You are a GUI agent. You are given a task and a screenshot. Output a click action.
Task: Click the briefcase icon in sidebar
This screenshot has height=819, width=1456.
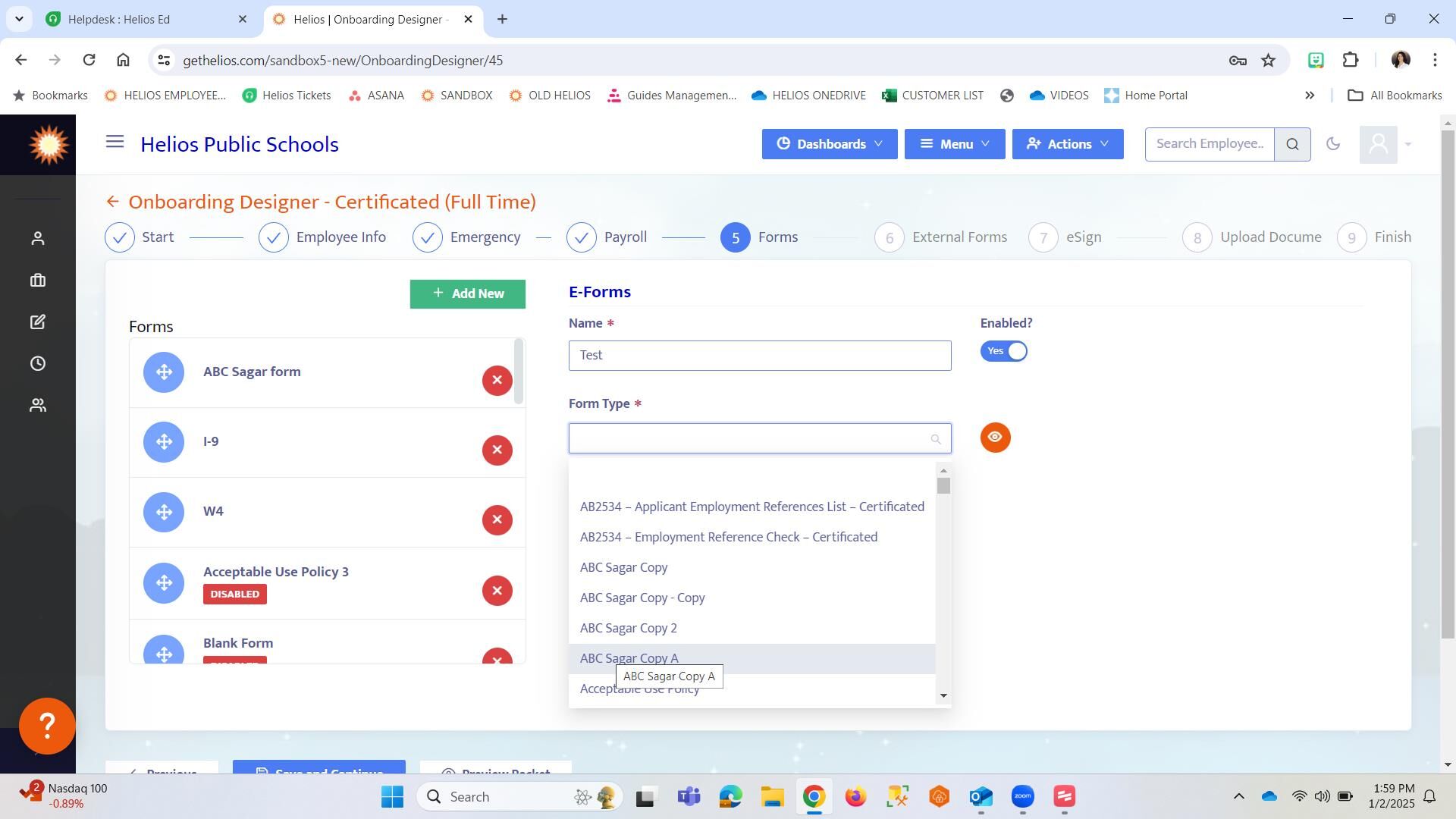38,280
